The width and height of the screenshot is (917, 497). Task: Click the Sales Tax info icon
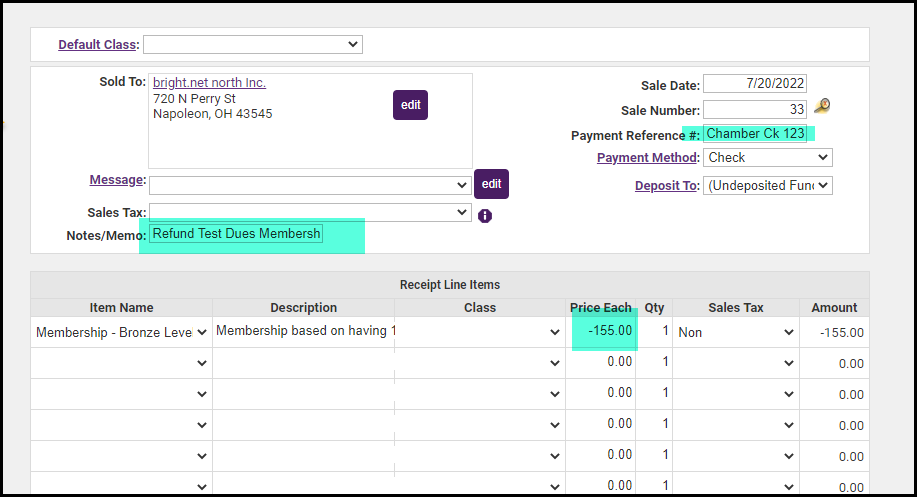(485, 215)
